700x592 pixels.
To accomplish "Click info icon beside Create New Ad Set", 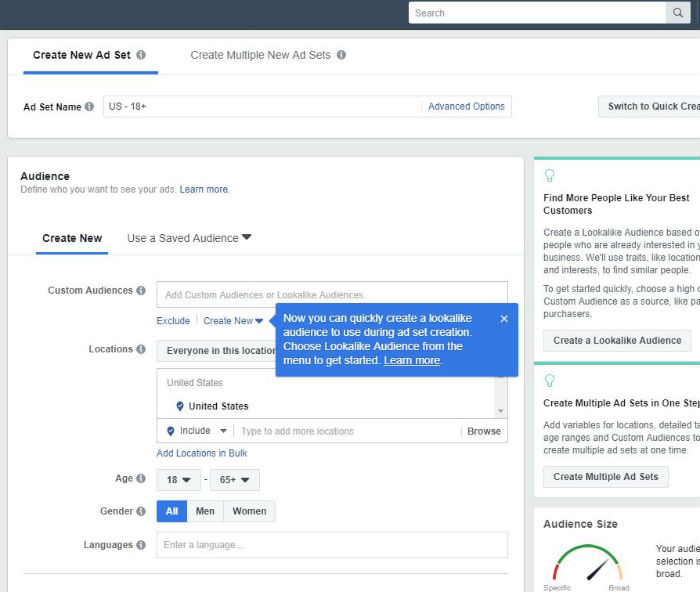I will [x=141, y=55].
